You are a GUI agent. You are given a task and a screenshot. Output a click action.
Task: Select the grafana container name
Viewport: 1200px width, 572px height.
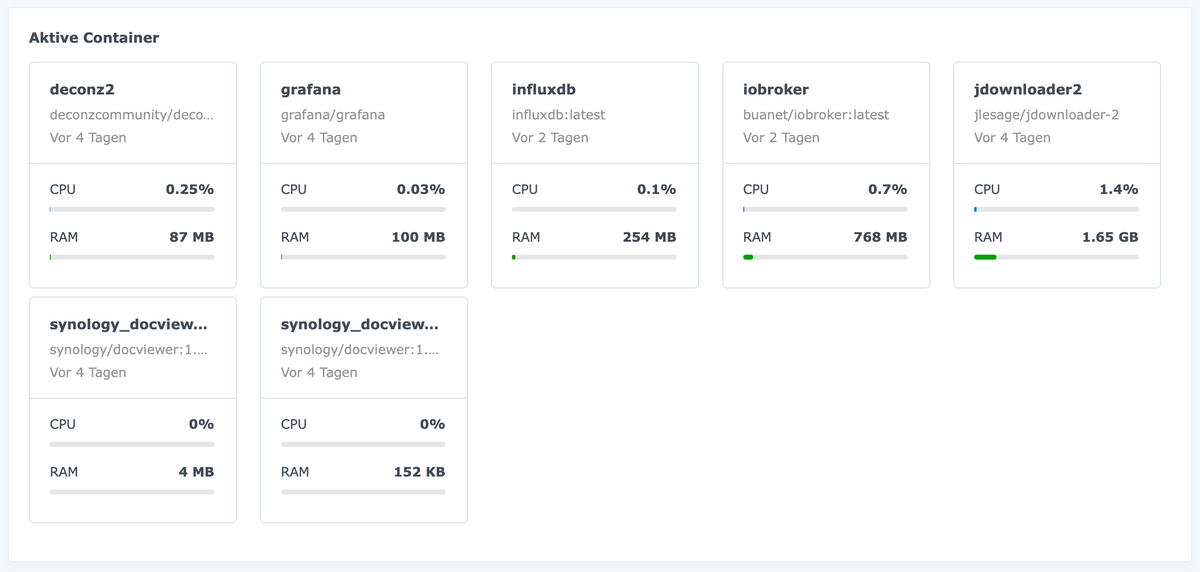311,90
